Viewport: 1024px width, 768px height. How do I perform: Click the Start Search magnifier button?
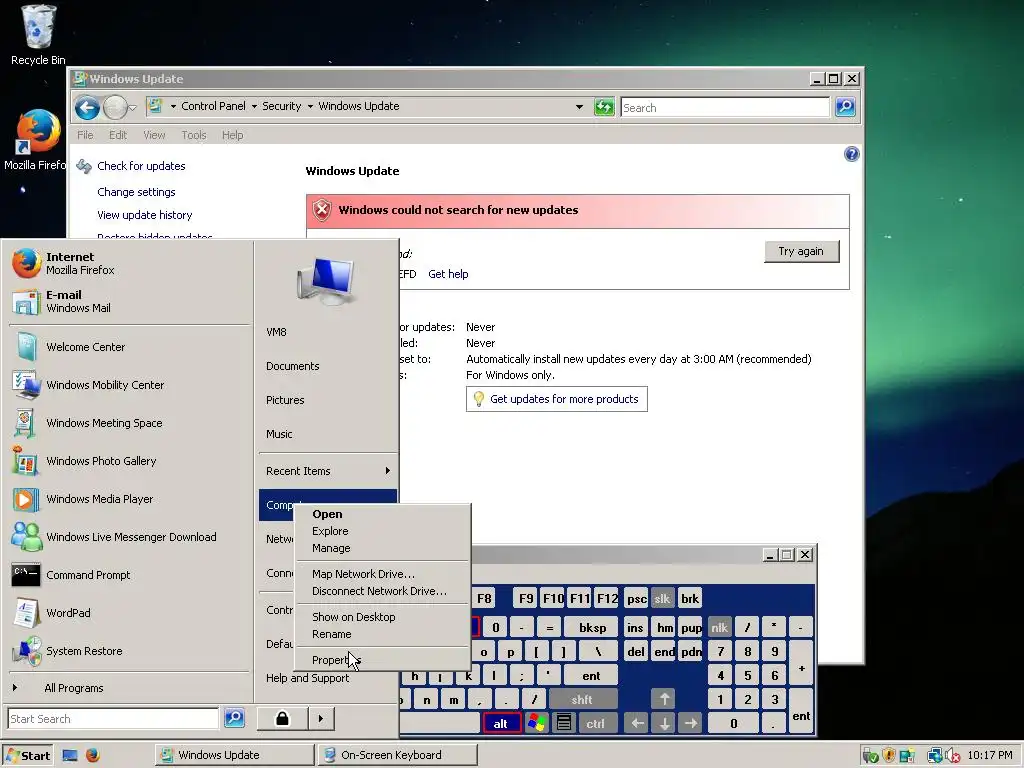[234, 718]
